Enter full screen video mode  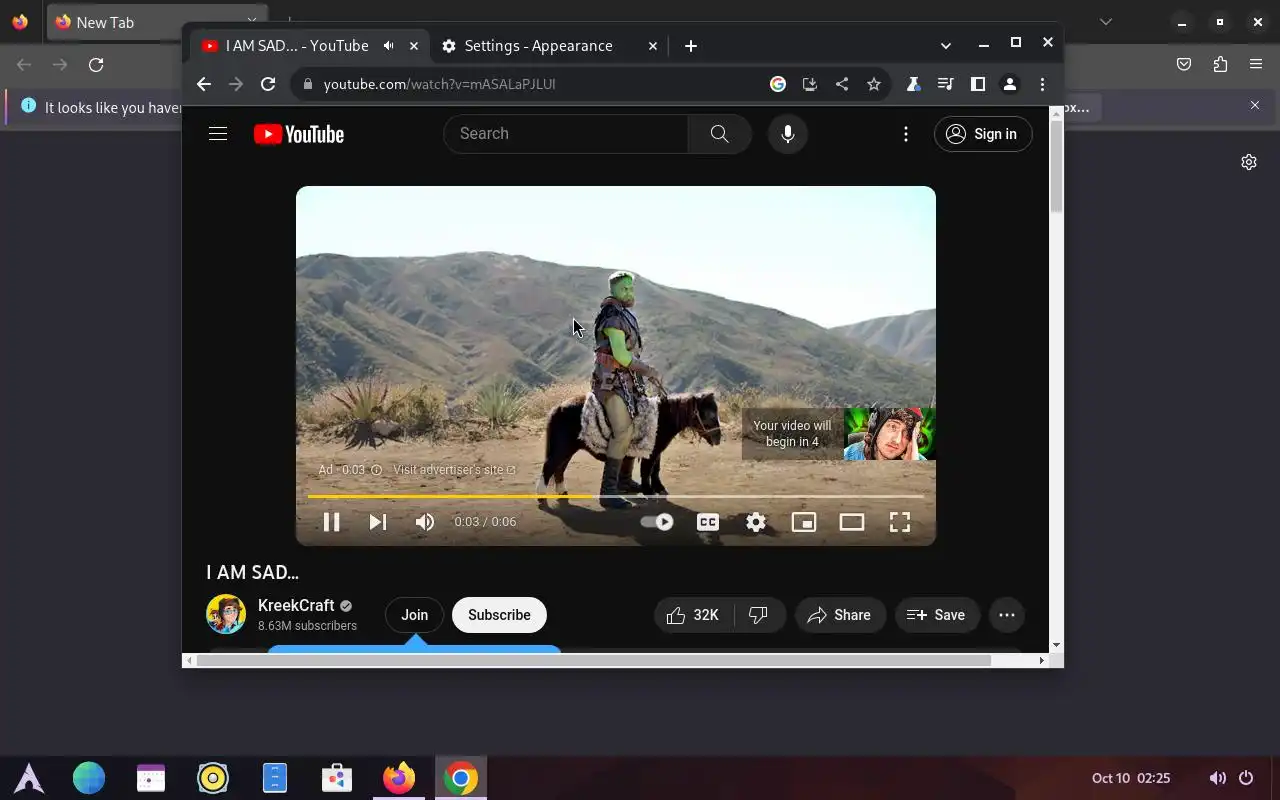point(900,522)
